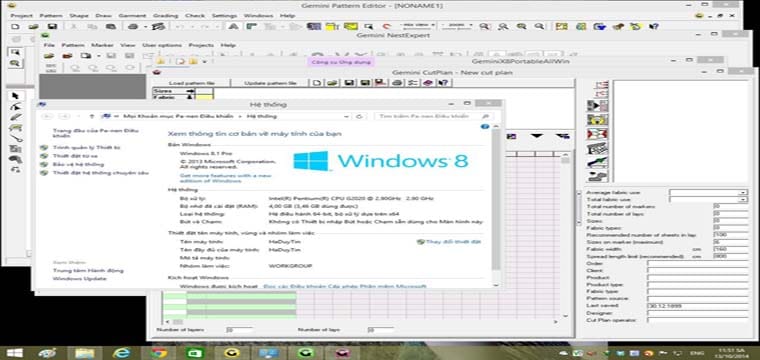Image resolution: width=760 pixels, height=360 pixels.
Task: Click the help question-mark icon in Pattern Editor toolbar
Action: tap(654, 27)
